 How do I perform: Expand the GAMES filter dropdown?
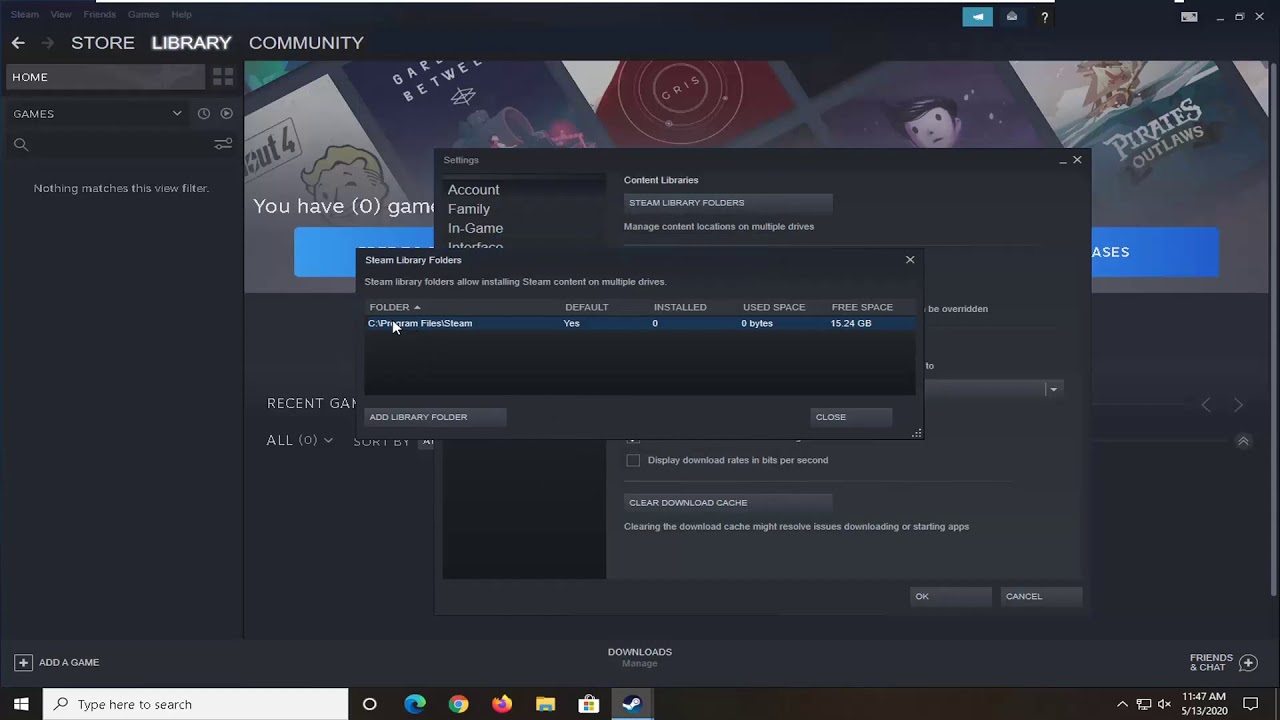[177, 114]
